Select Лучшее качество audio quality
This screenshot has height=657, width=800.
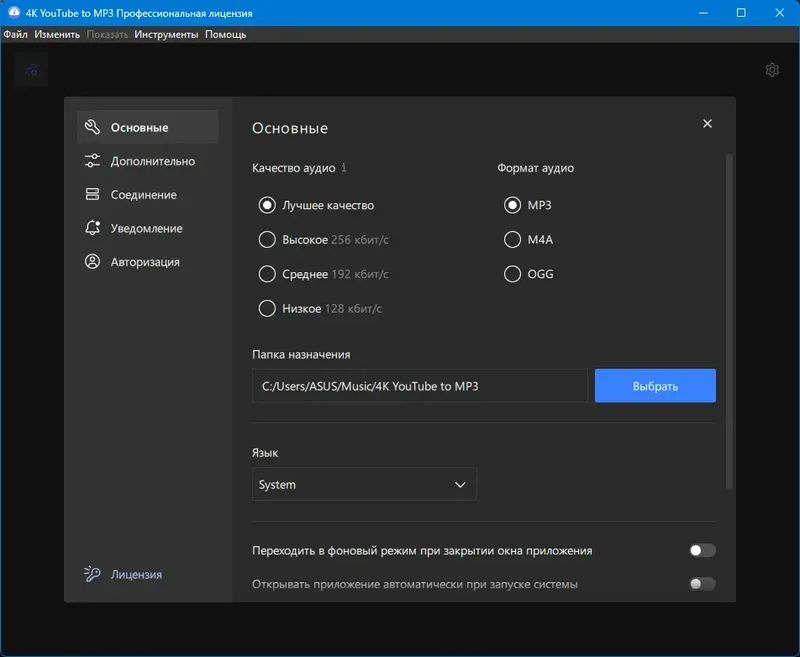pos(316,205)
